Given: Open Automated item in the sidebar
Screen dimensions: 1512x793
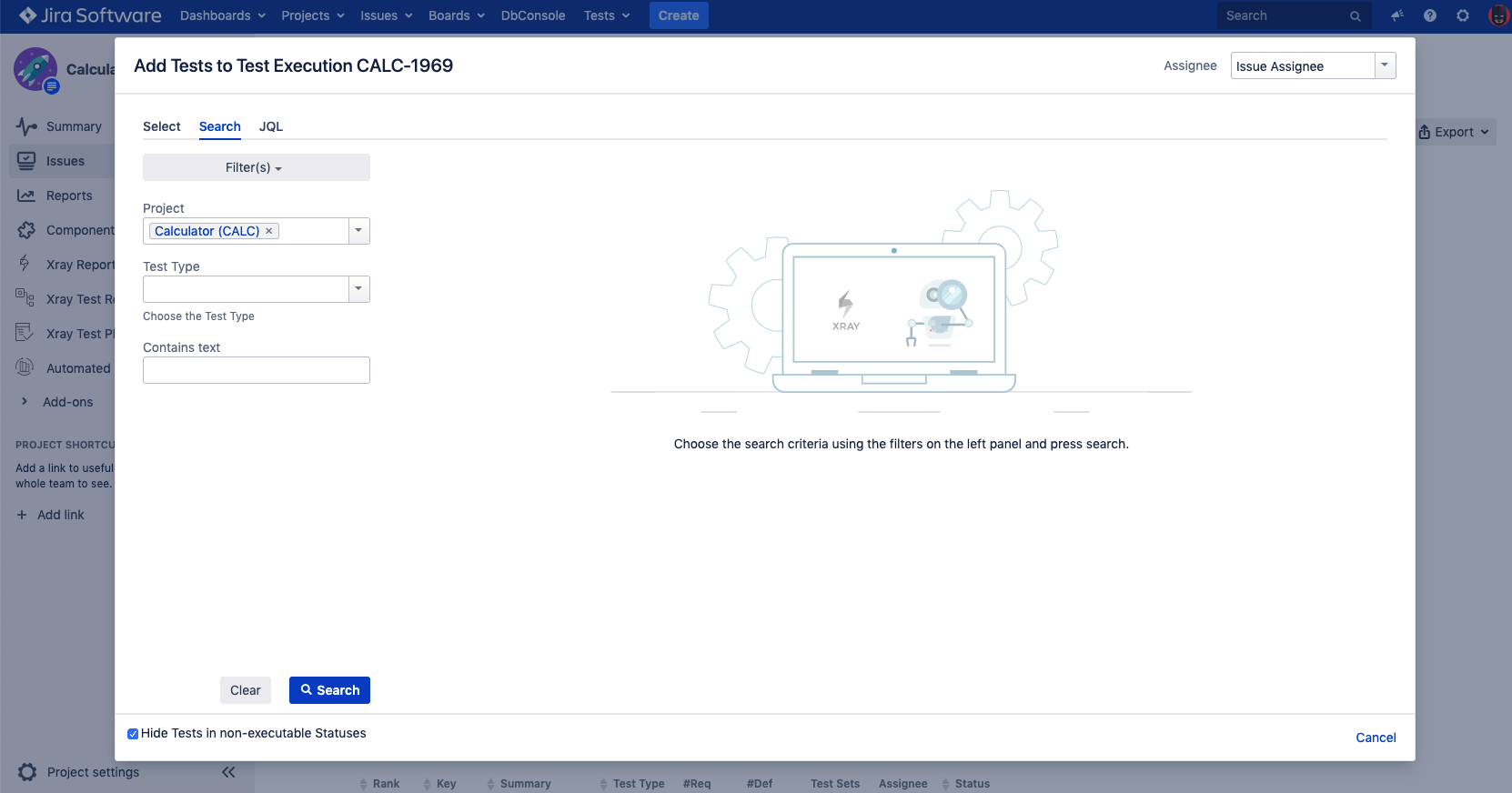Looking at the screenshot, I should pyautogui.click(x=62, y=368).
